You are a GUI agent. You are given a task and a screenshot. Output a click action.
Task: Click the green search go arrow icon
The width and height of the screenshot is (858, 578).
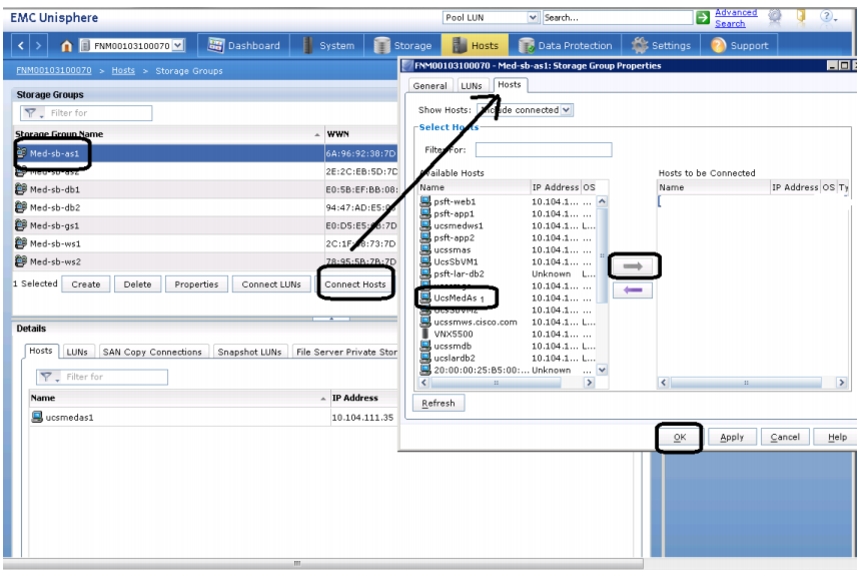703,18
